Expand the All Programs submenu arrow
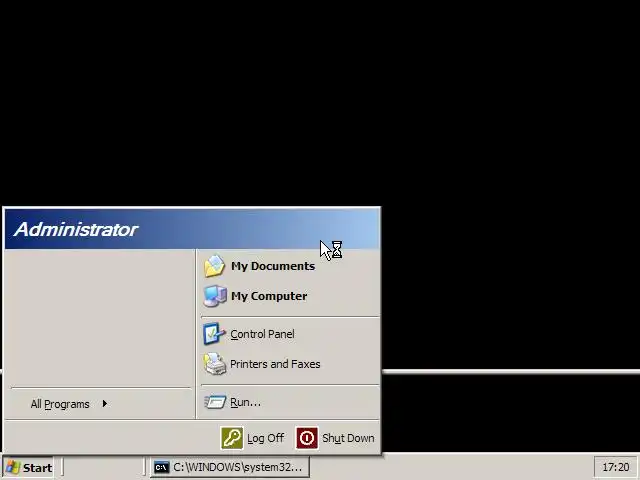The width and height of the screenshot is (640, 480). [105, 404]
